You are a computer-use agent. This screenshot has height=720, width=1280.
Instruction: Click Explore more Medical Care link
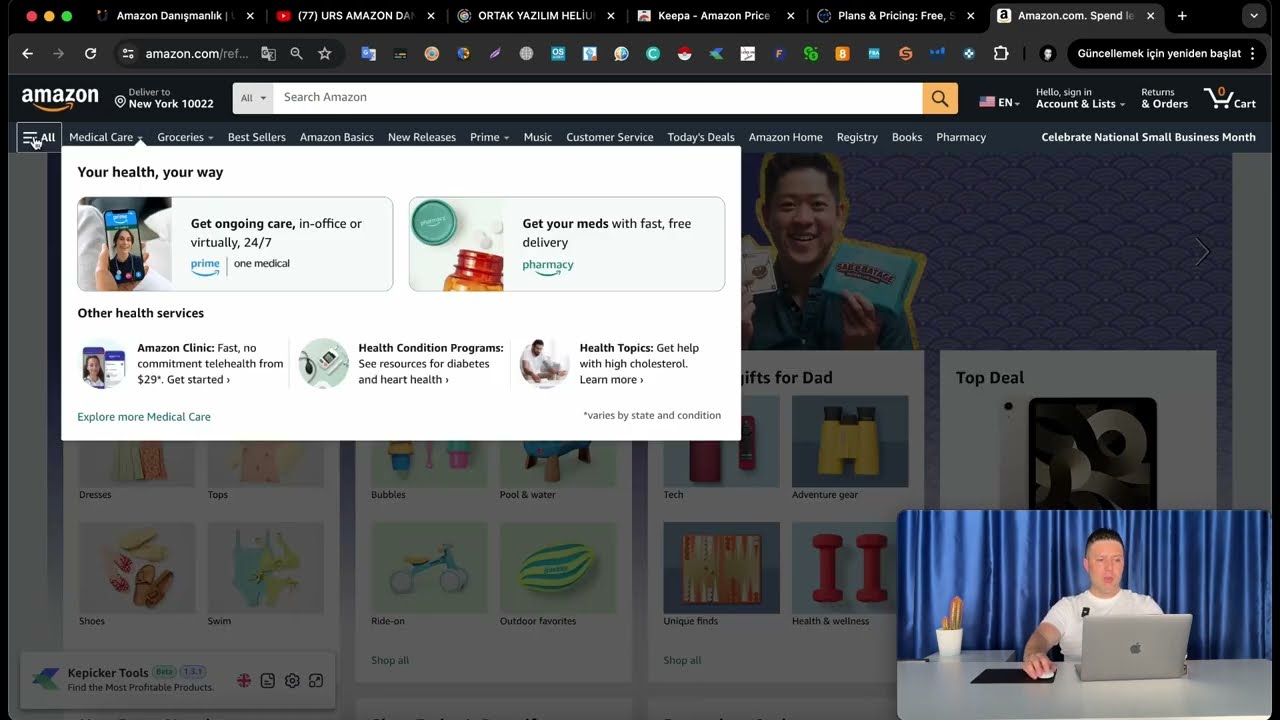click(x=144, y=417)
